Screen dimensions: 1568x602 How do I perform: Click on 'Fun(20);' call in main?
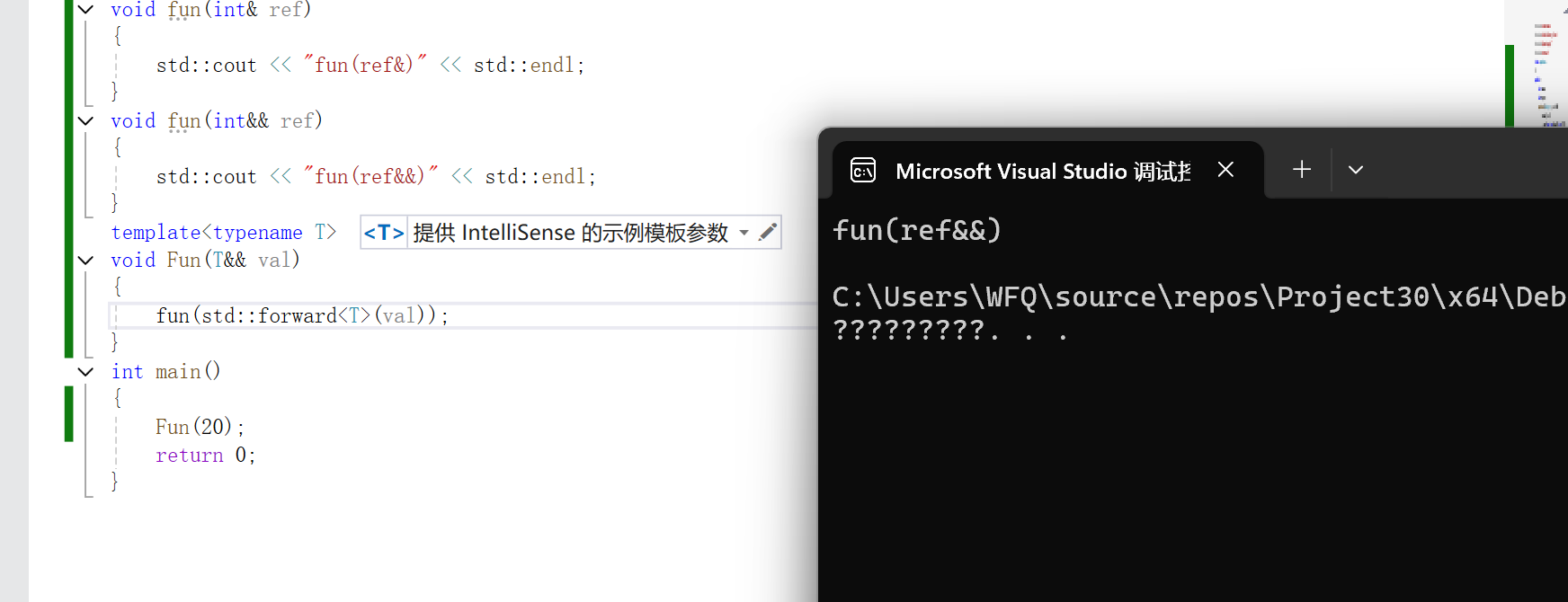(200, 427)
